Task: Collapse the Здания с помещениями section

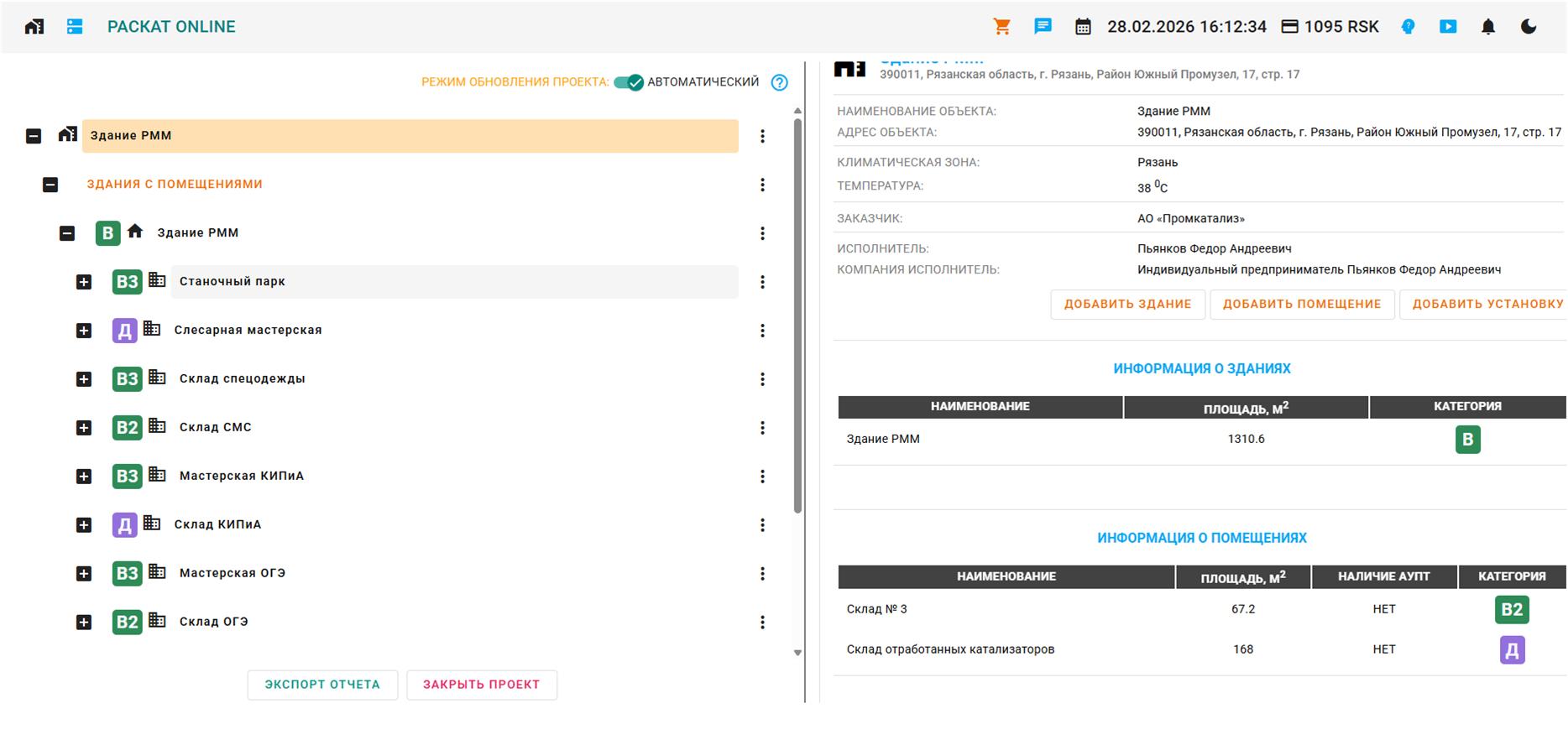Action: click(x=50, y=185)
